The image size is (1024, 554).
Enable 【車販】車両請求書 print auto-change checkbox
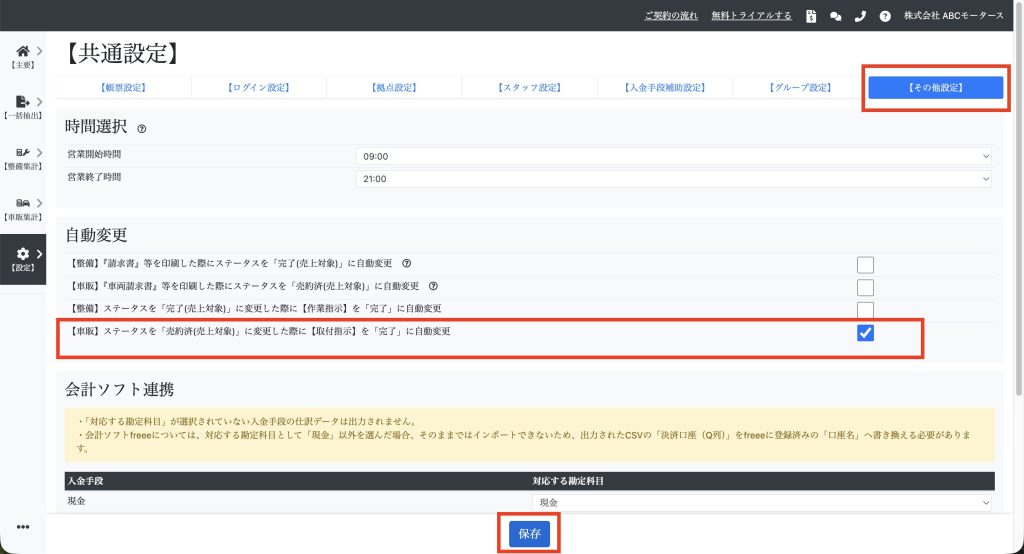tap(865, 288)
